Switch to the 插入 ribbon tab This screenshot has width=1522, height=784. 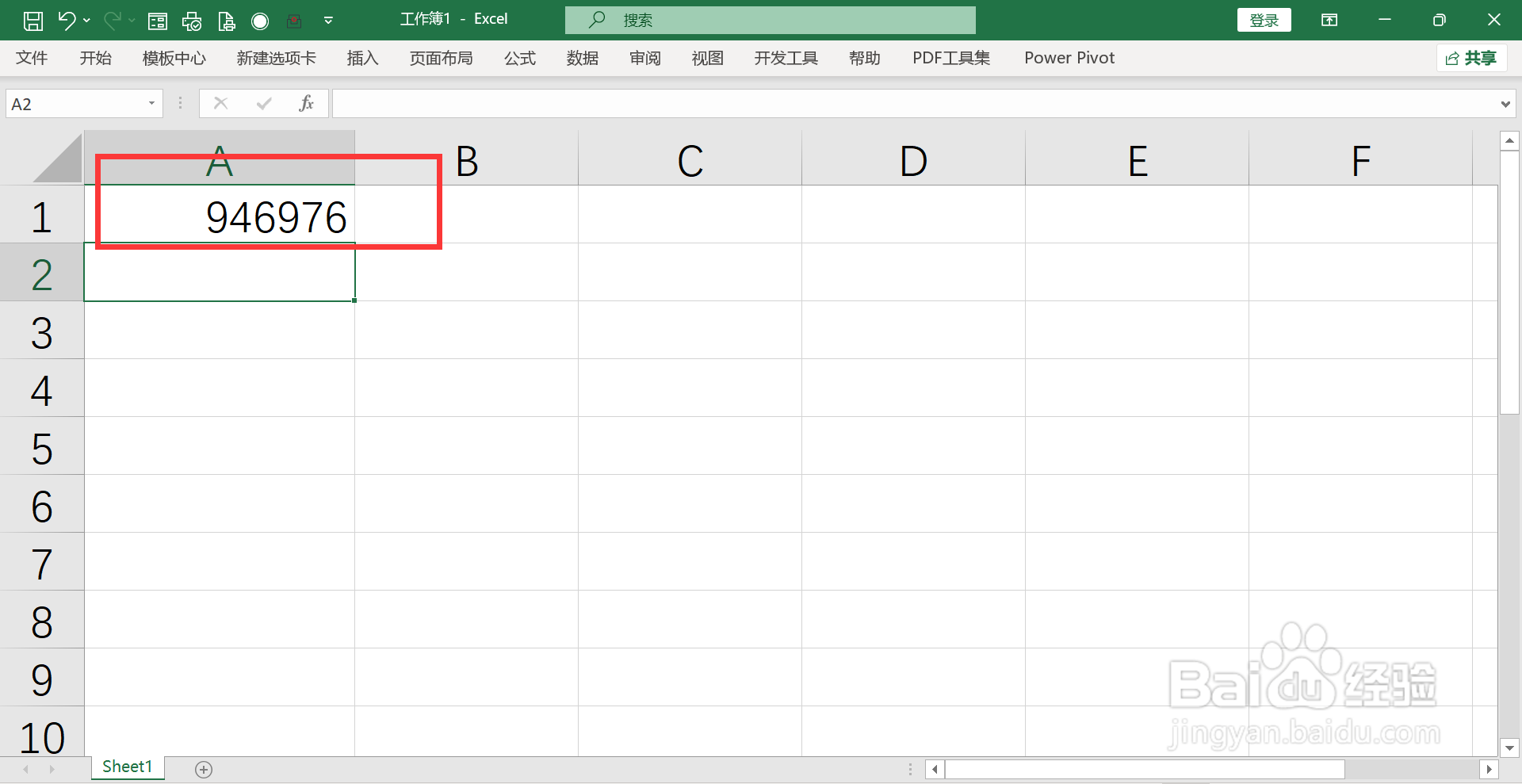[x=362, y=57]
